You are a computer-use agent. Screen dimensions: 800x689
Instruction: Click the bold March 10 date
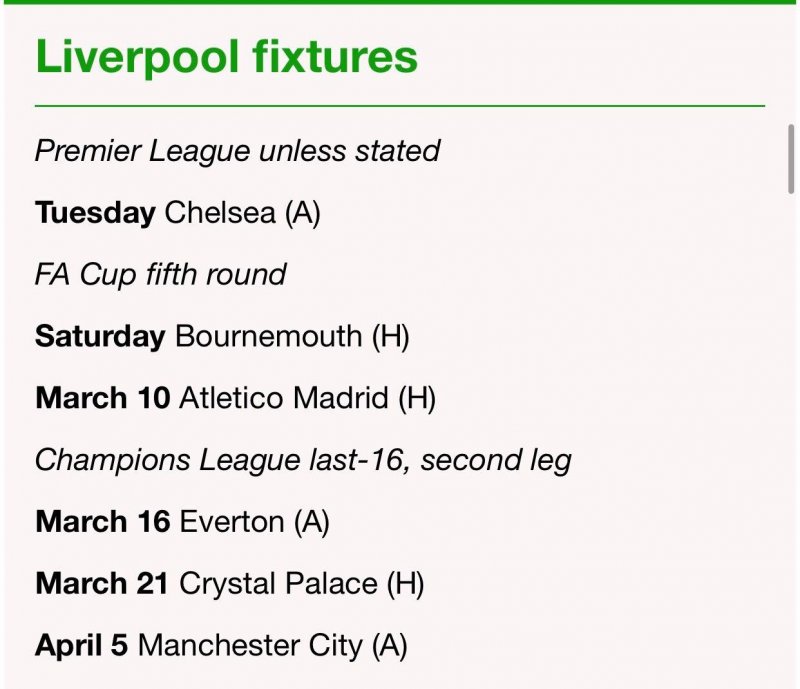click(x=102, y=399)
